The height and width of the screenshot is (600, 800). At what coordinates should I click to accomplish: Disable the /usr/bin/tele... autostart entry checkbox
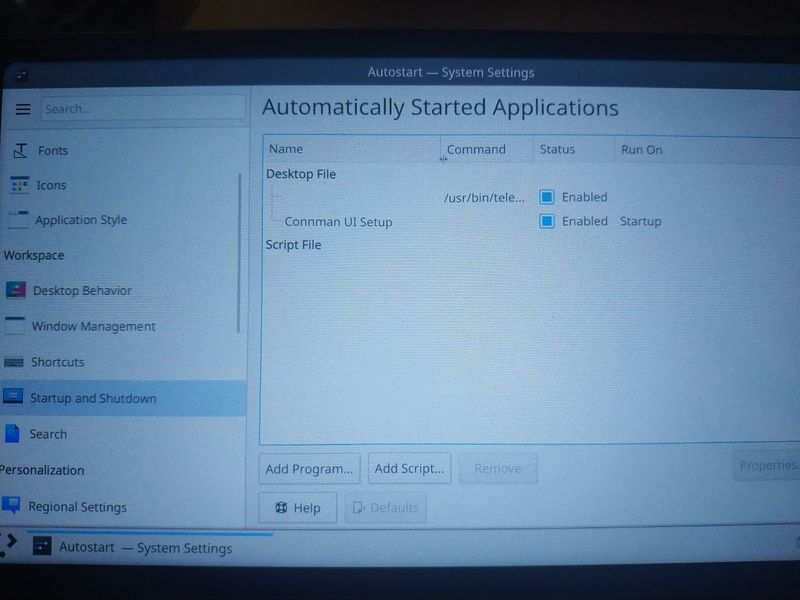[x=547, y=197]
